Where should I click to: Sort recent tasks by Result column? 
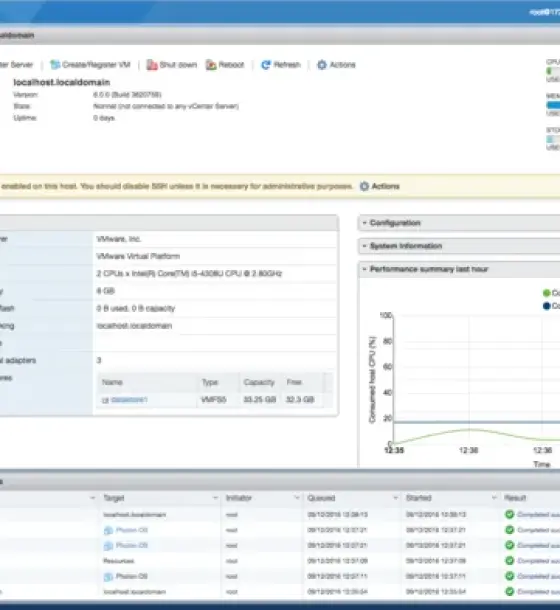(x=515, y=498)
